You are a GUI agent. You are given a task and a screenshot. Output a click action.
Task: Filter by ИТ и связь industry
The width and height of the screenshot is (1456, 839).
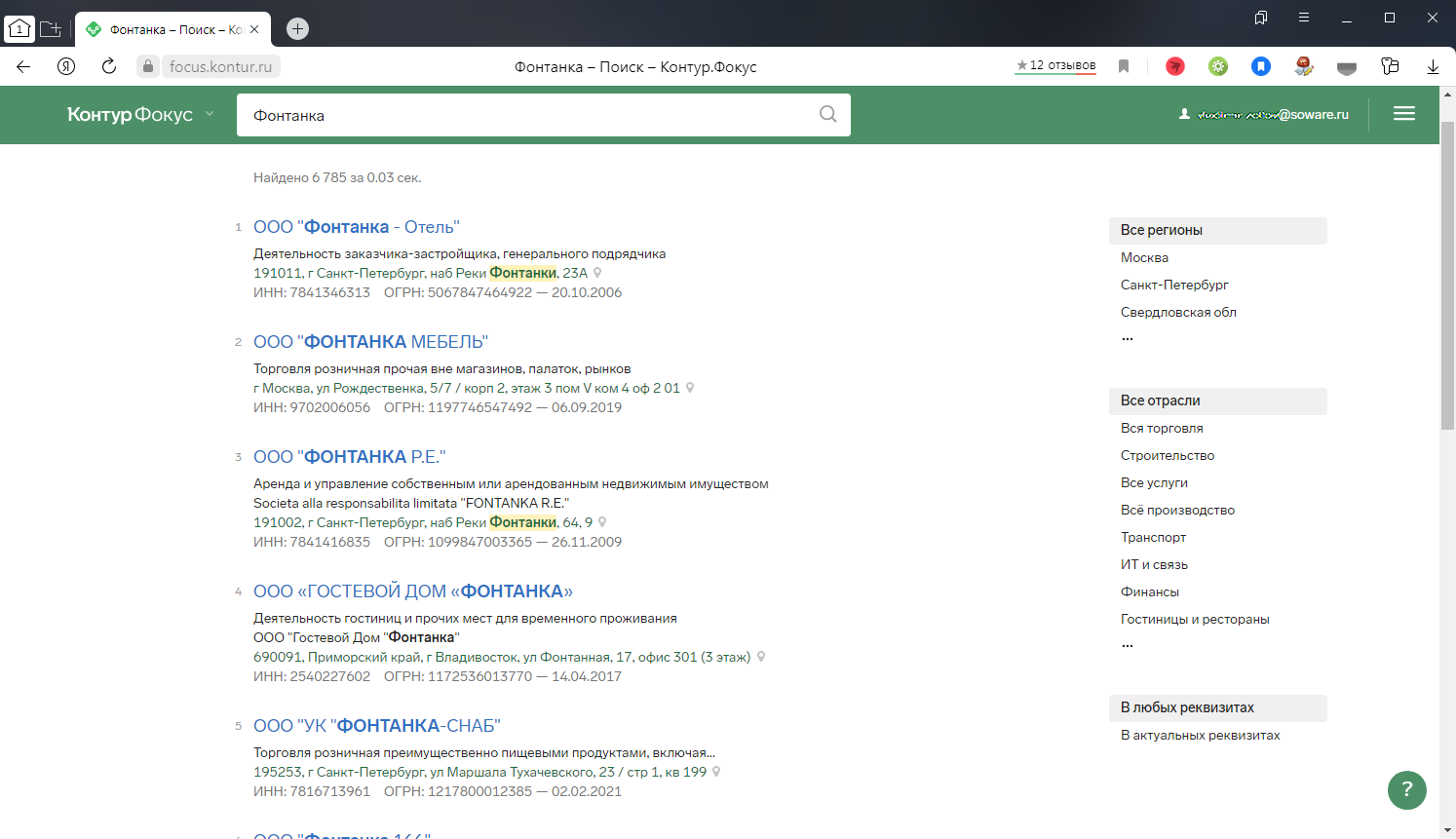(1154, 564)
